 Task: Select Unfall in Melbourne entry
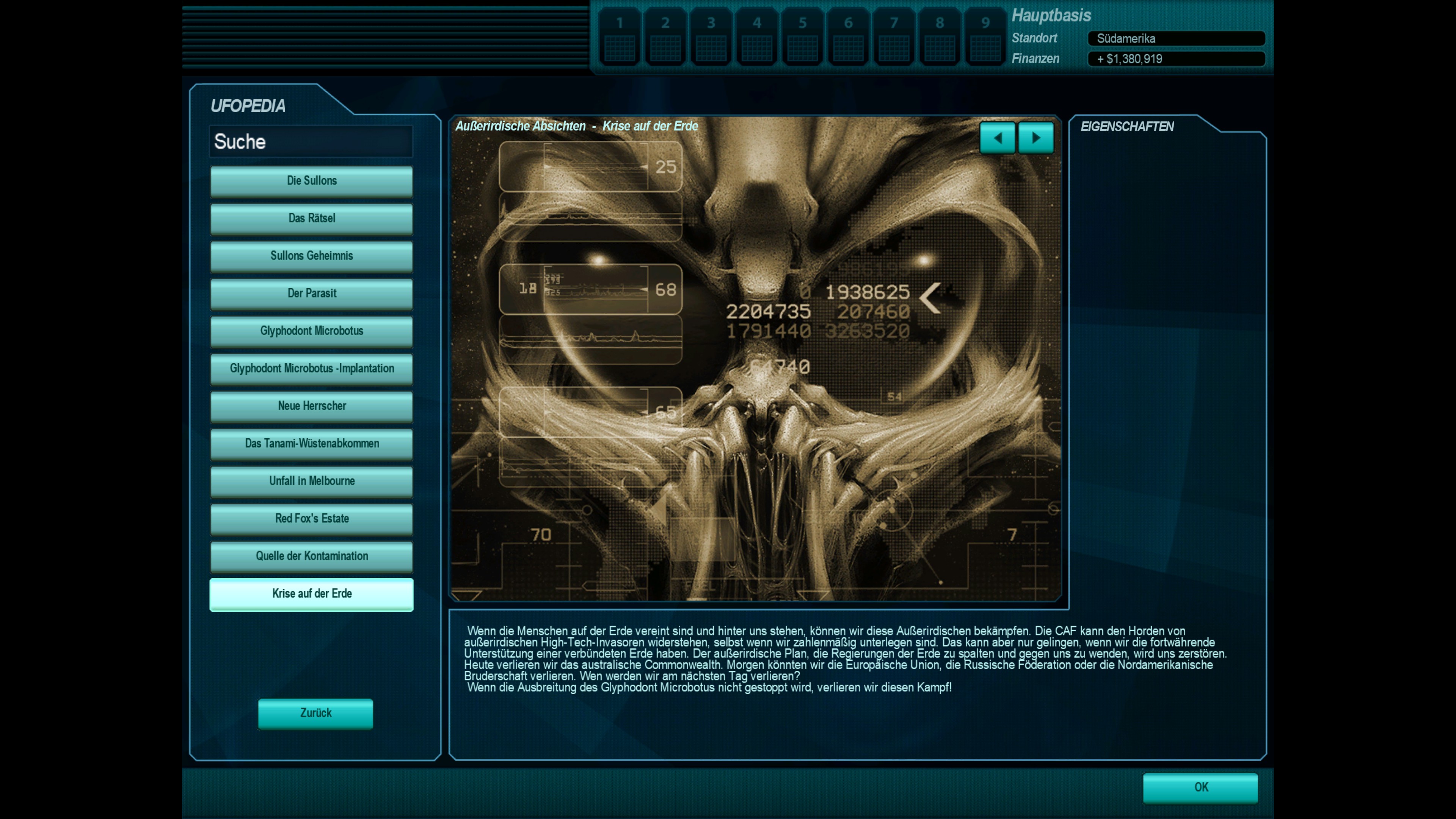(311, 481)
